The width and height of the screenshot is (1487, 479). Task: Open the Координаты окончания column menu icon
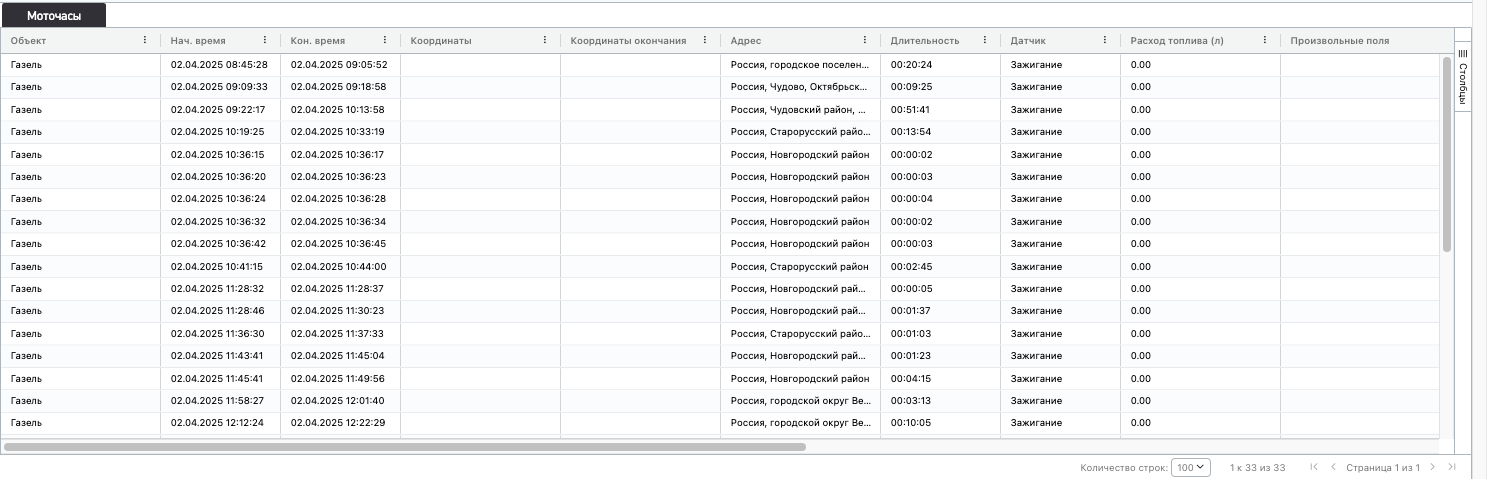click(x=705, y=41)
